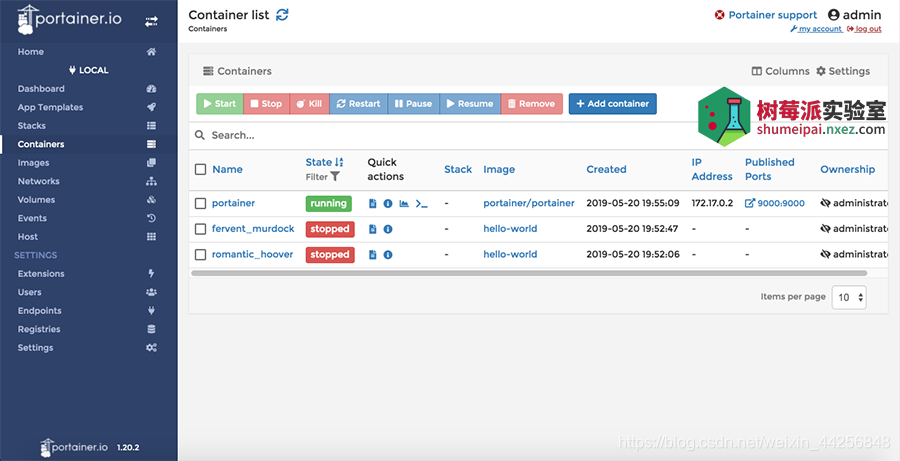Select the portainer container checkbox
900x461 pixels.
(200, 203)
